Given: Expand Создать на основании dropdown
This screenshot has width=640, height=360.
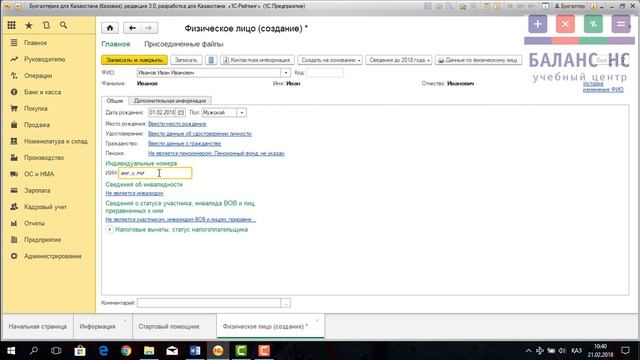Looking at the screenshot, I should tap(330, 60).
